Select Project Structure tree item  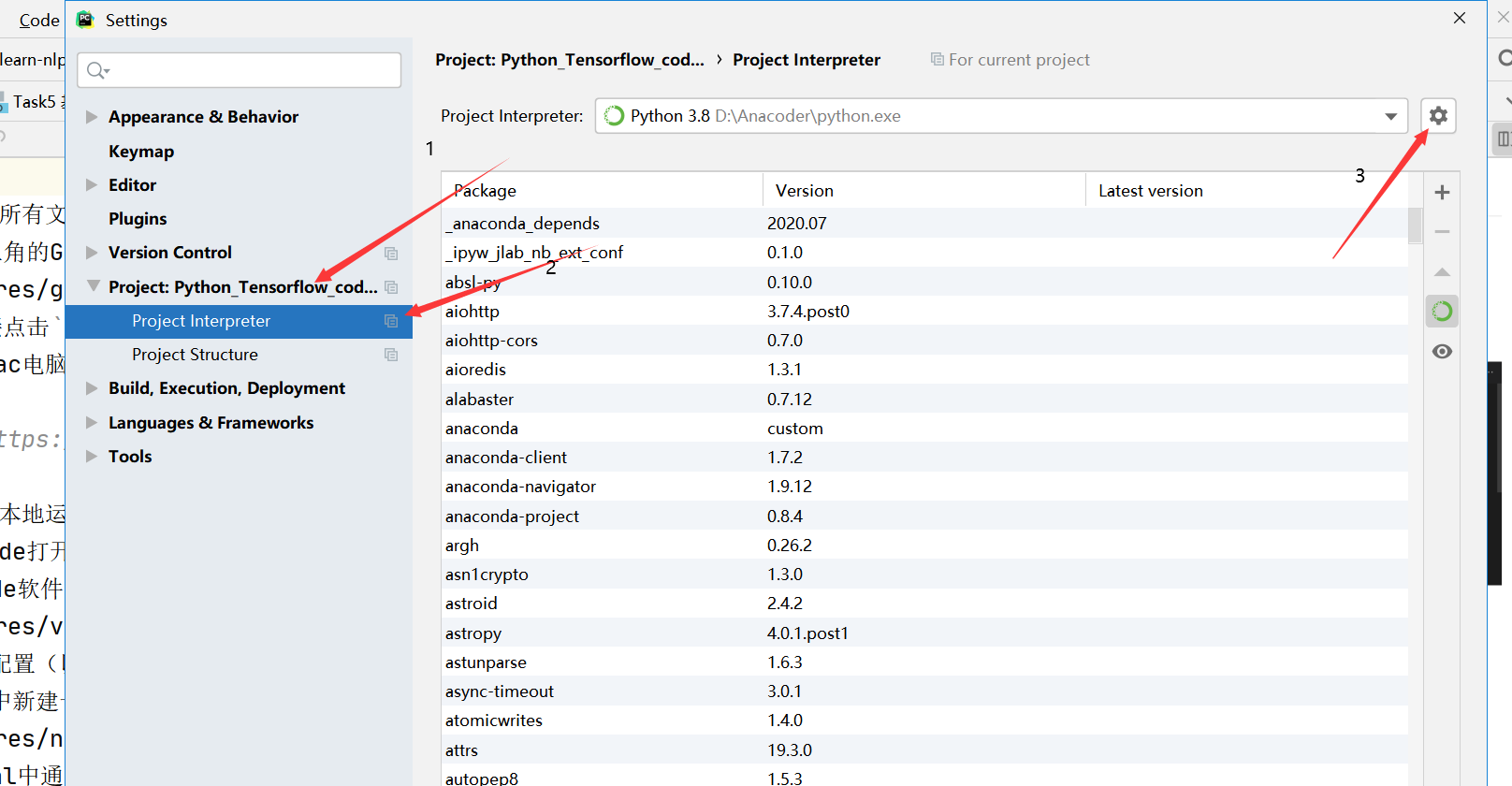click(239, 355)
